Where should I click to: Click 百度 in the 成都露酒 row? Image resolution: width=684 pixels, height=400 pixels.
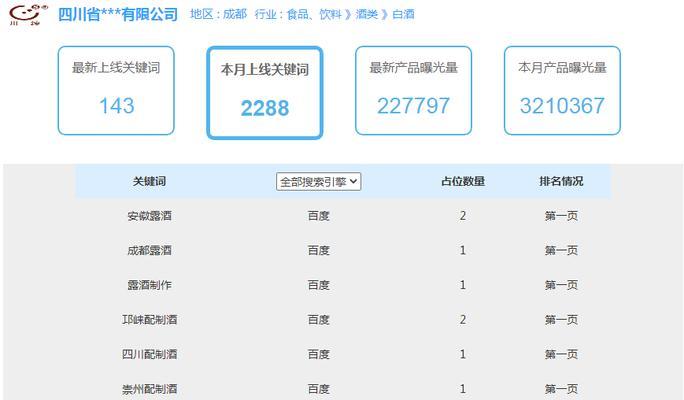318,250
